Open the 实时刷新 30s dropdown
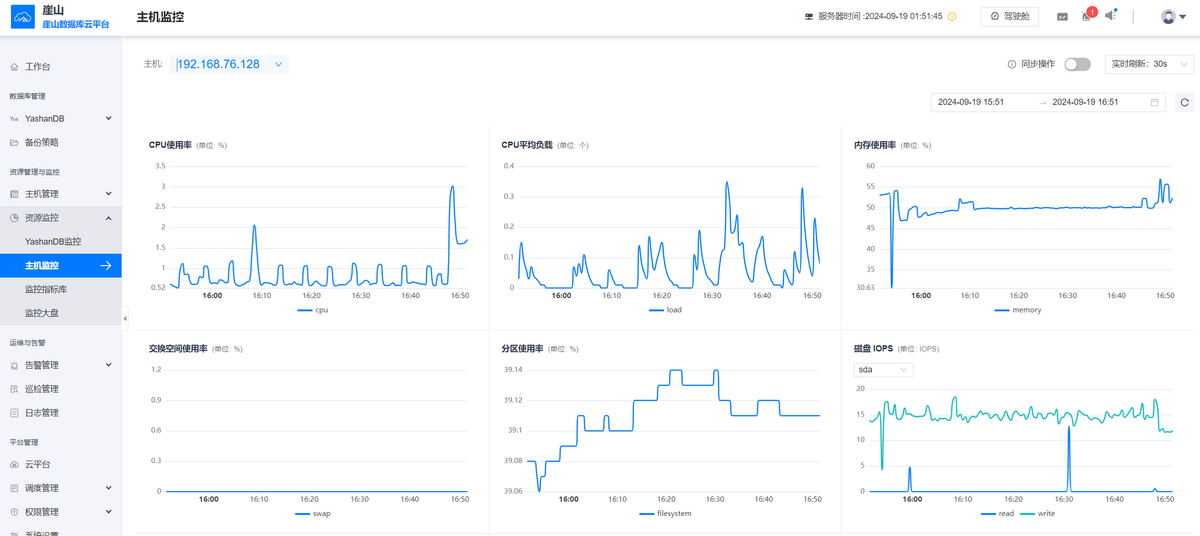Screen dimensions: 1200x536 click(x=1149, y=64)
